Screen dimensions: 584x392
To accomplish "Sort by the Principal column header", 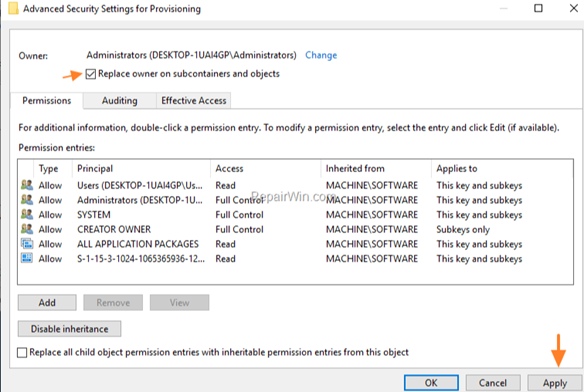I will point(141,168).
